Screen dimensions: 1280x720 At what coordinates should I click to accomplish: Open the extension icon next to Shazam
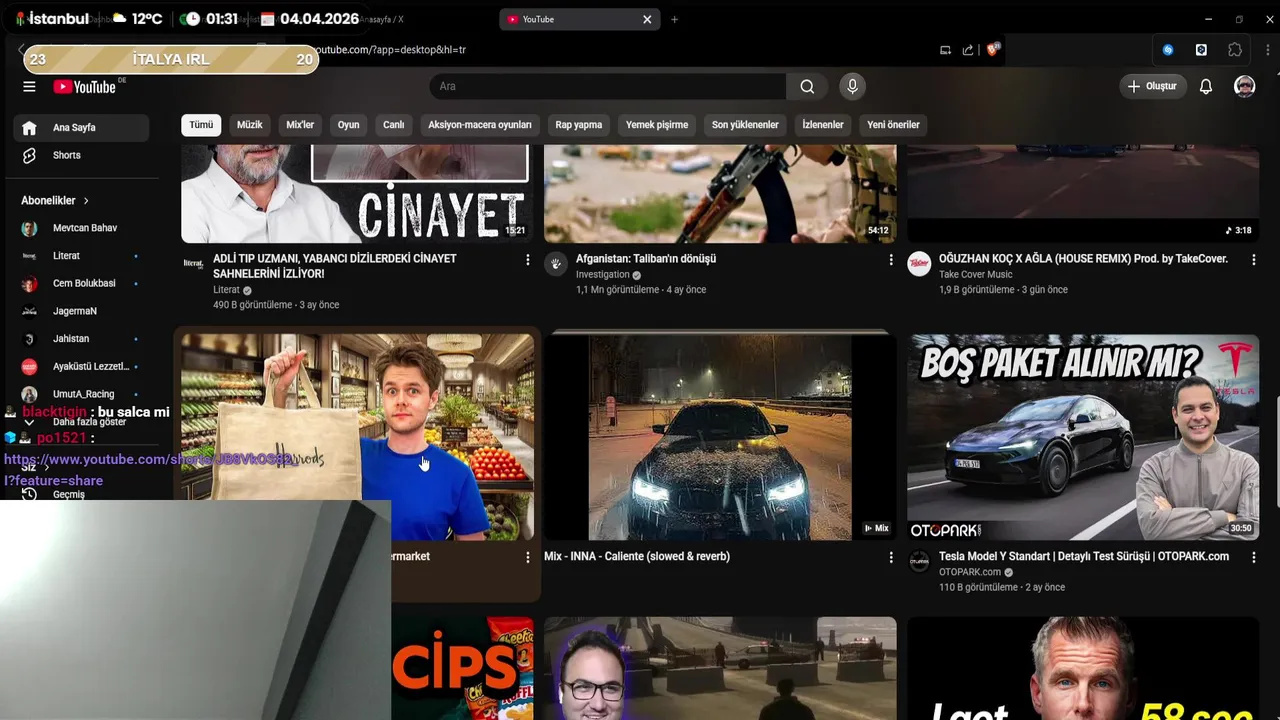tap(1201, 50)
